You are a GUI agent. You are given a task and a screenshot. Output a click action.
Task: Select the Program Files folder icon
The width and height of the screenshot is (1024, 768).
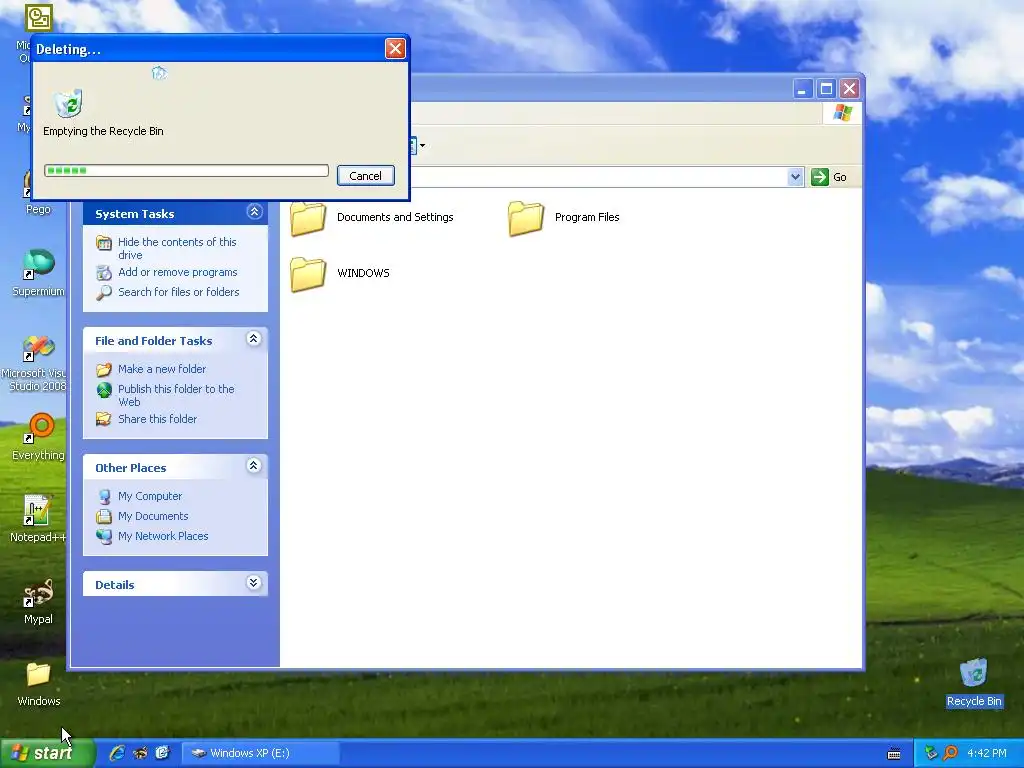click(x=526, y=218)
